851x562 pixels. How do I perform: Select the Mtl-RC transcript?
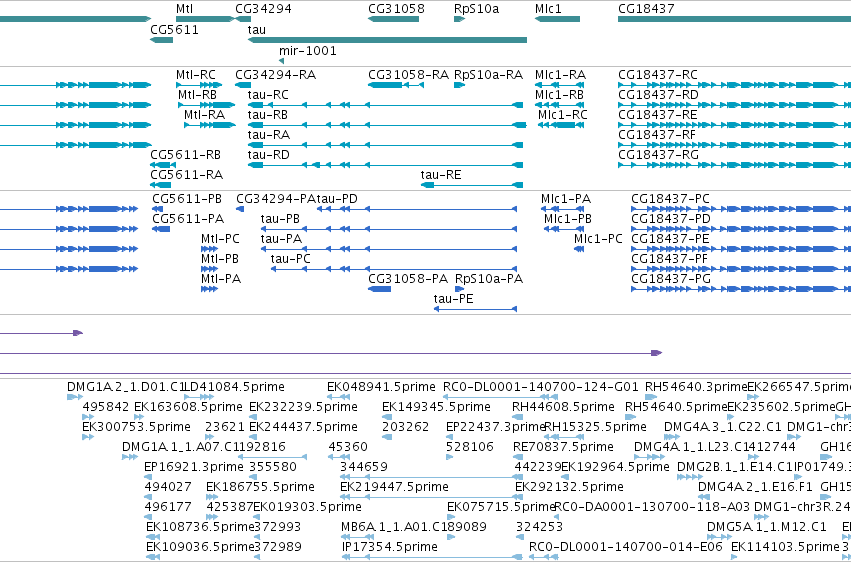199,85
